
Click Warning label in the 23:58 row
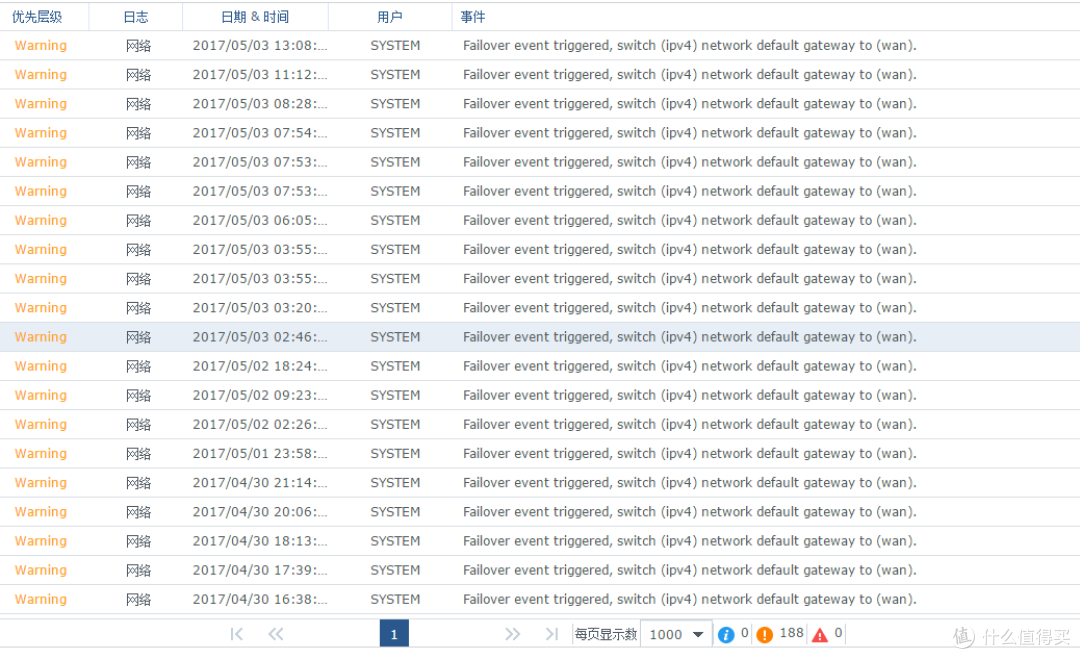(x=41, y=454)
